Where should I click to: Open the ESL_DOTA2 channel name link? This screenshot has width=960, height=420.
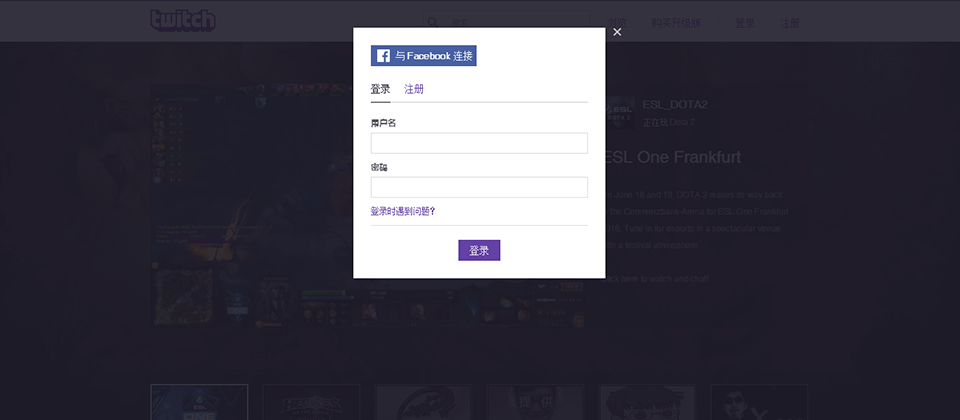click(675, 105)
